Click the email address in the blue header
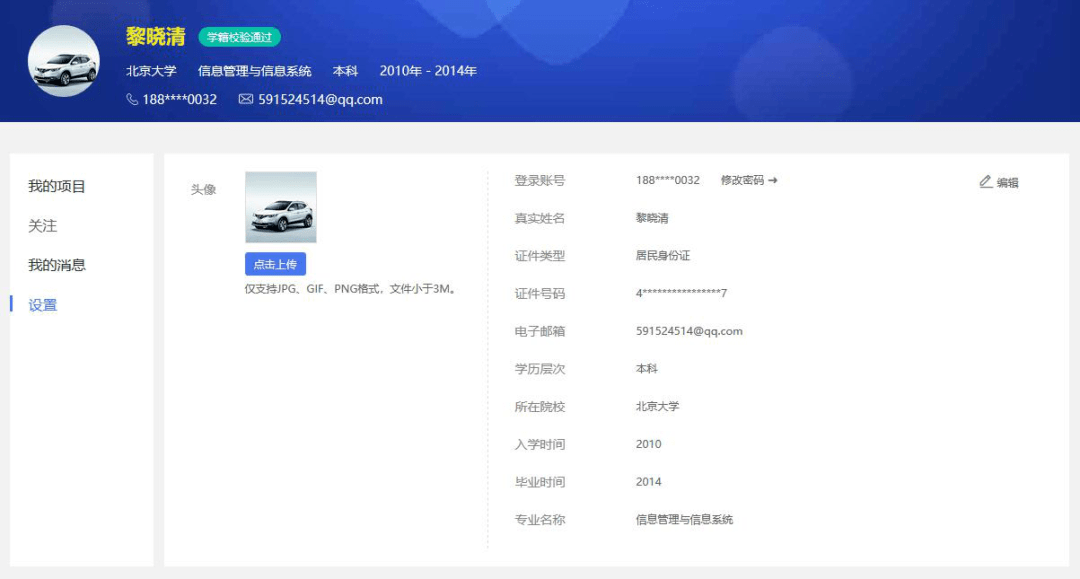The height and width of the screenshot is (579, 1080). pyautogui.click(x=320, y=99)
